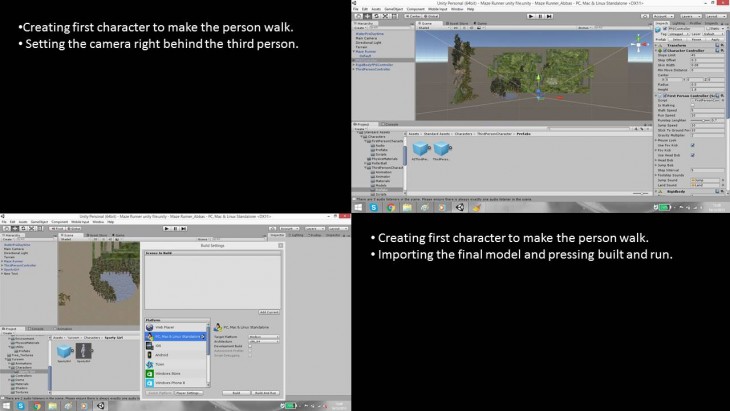Disable the Use Head Bob checkbox
This screenshot has width=730, height=411.
(692, 156)
